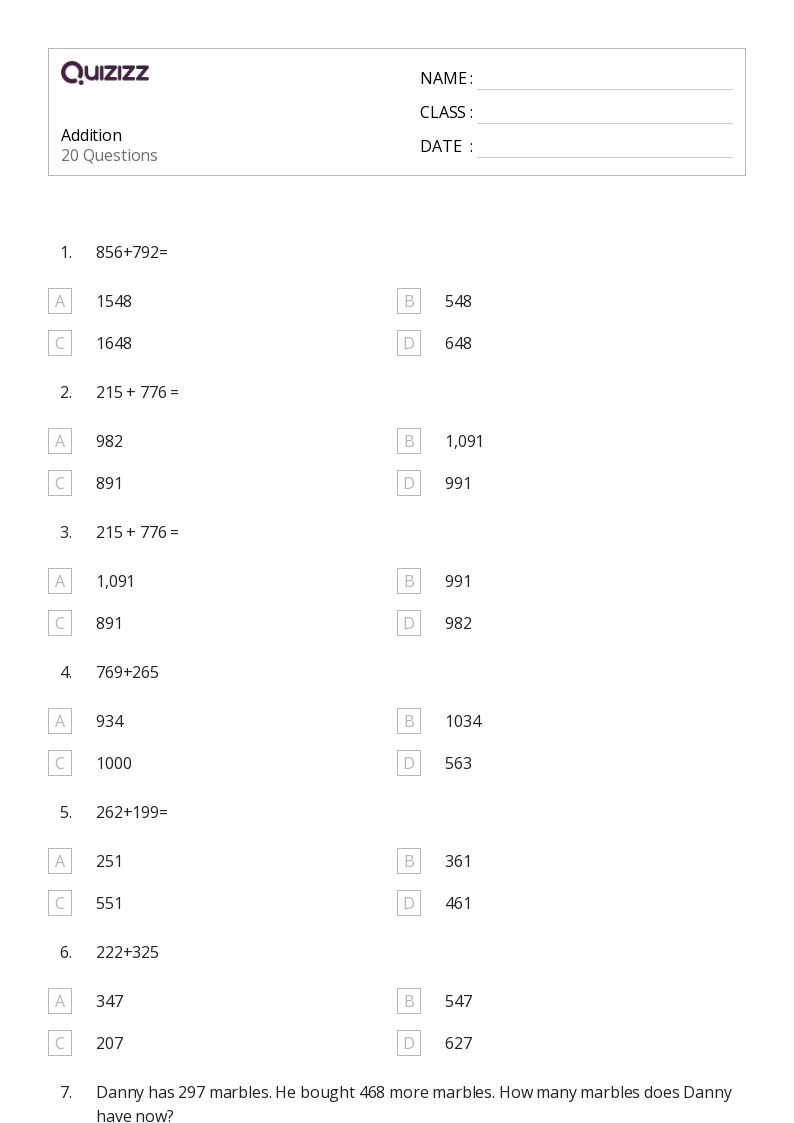Select option C 207 for question 6
The height and width of the screenshot is (1123, 794).
point(60,1044)
